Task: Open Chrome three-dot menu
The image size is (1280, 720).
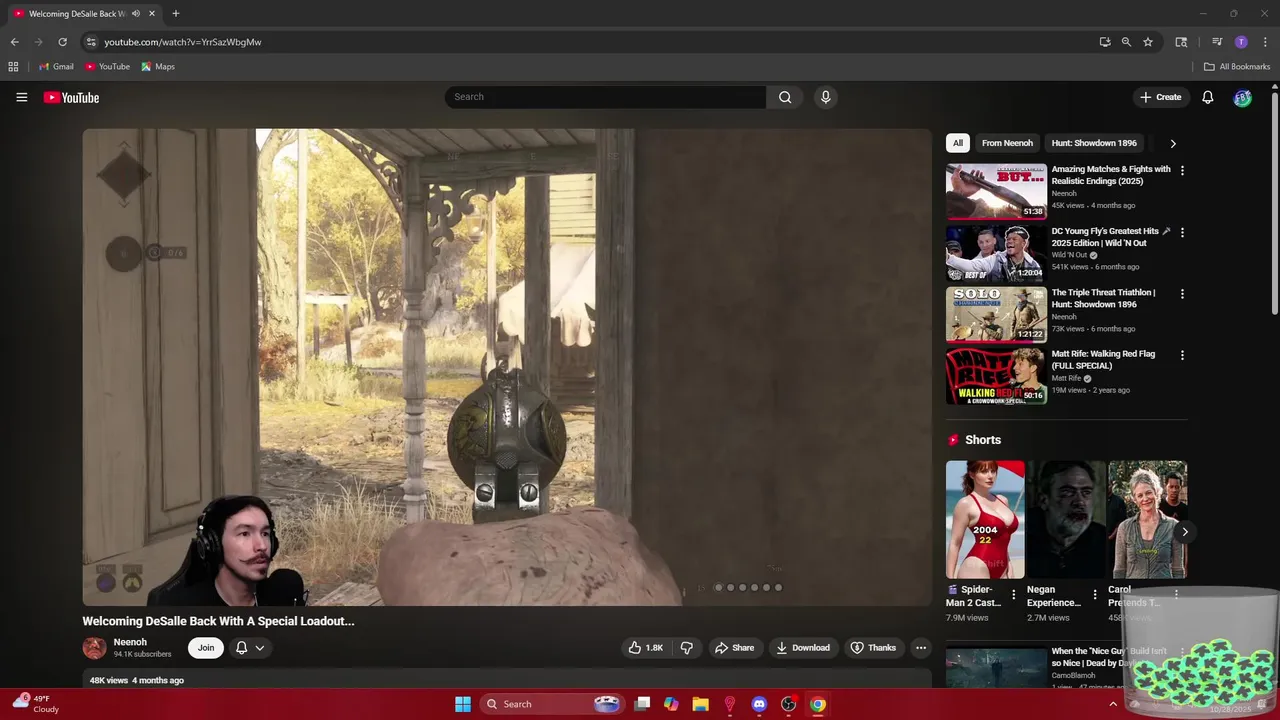Action: [1265, 42]
